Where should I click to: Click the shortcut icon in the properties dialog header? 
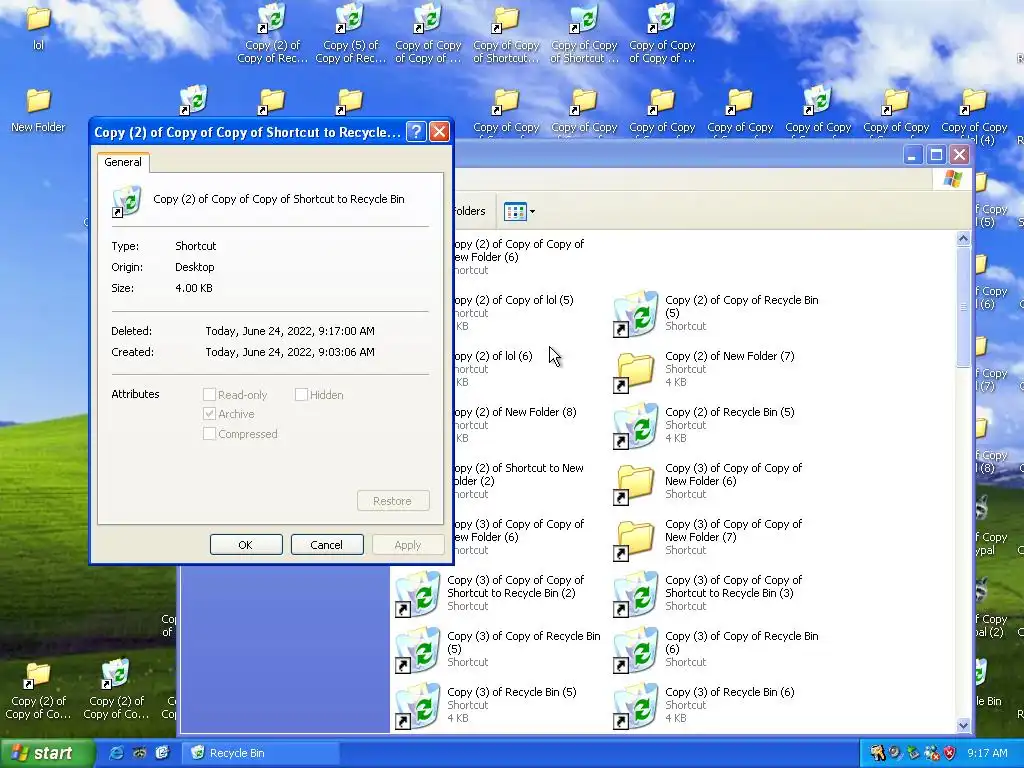[x=126, y=201]
